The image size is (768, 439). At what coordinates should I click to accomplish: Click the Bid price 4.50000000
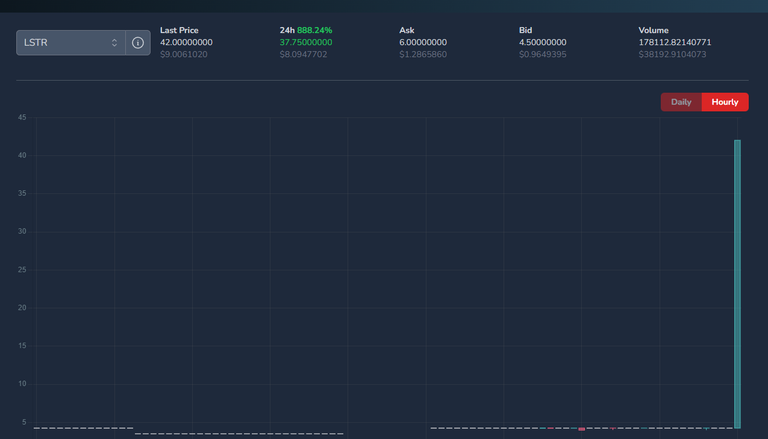click(x=543, y=42)
